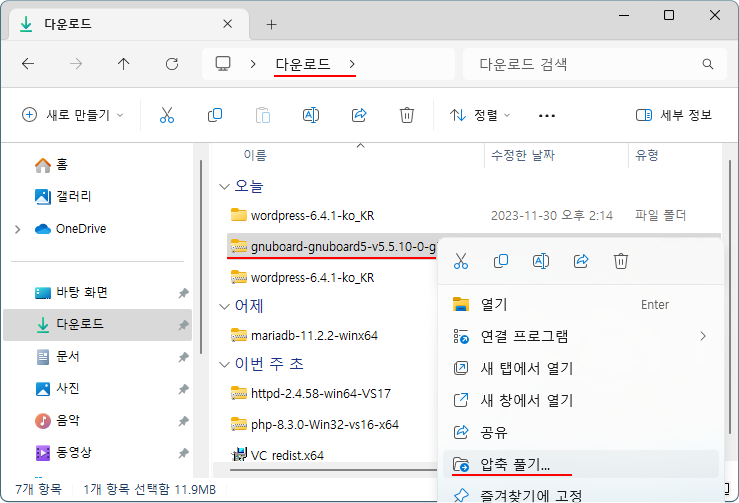The width and height of the screenshot is (739, 503).
Task: Click the navigation pane vertical scrollbar
Action: tap(201, 257)
